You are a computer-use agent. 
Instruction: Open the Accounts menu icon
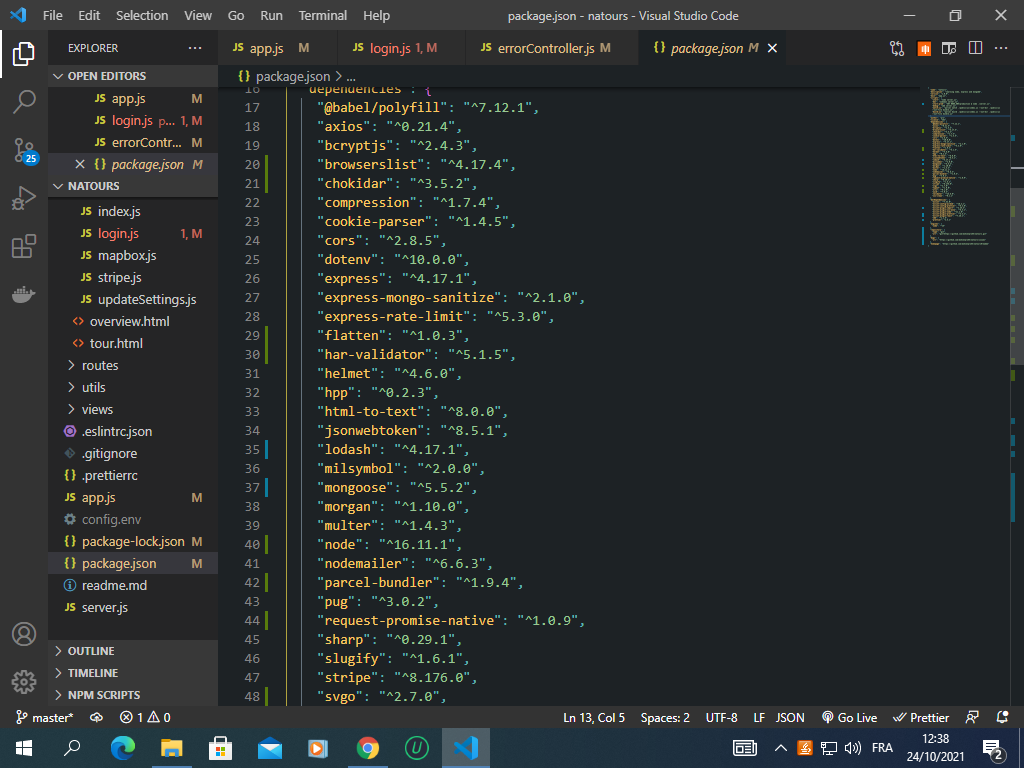pyautogui.click(x=24, y=634)
